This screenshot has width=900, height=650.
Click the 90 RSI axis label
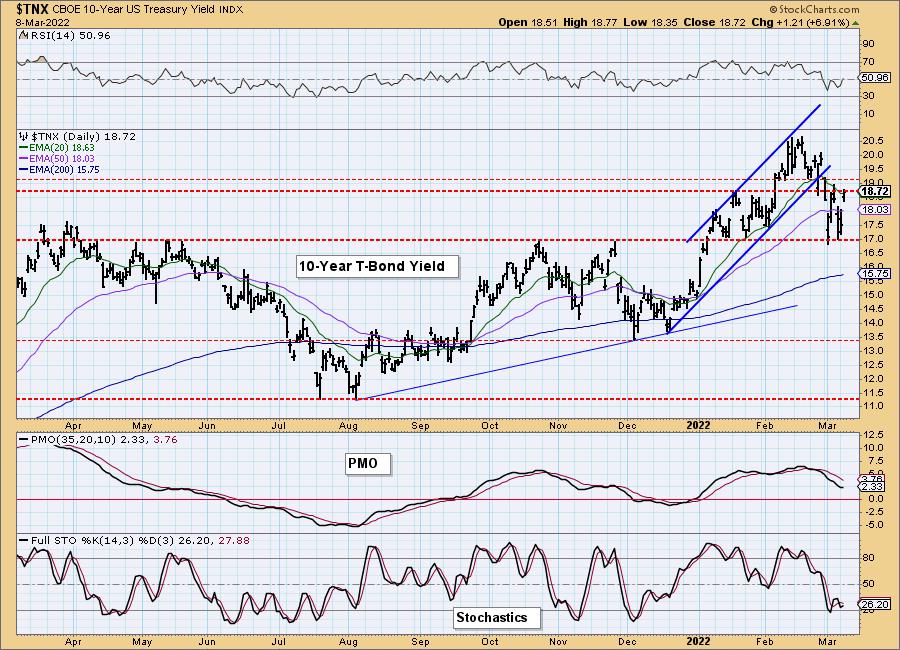click(x=868, y=44)
